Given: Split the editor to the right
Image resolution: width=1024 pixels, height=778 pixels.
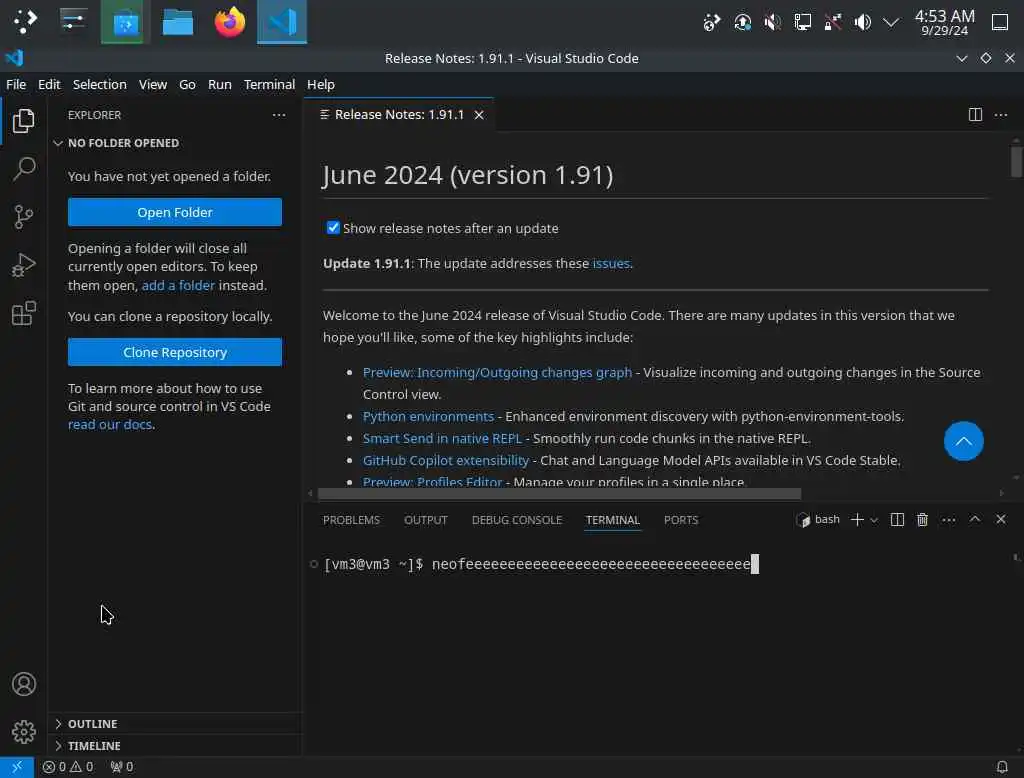Looking at the screenshot, I should (x=975, y=115).
